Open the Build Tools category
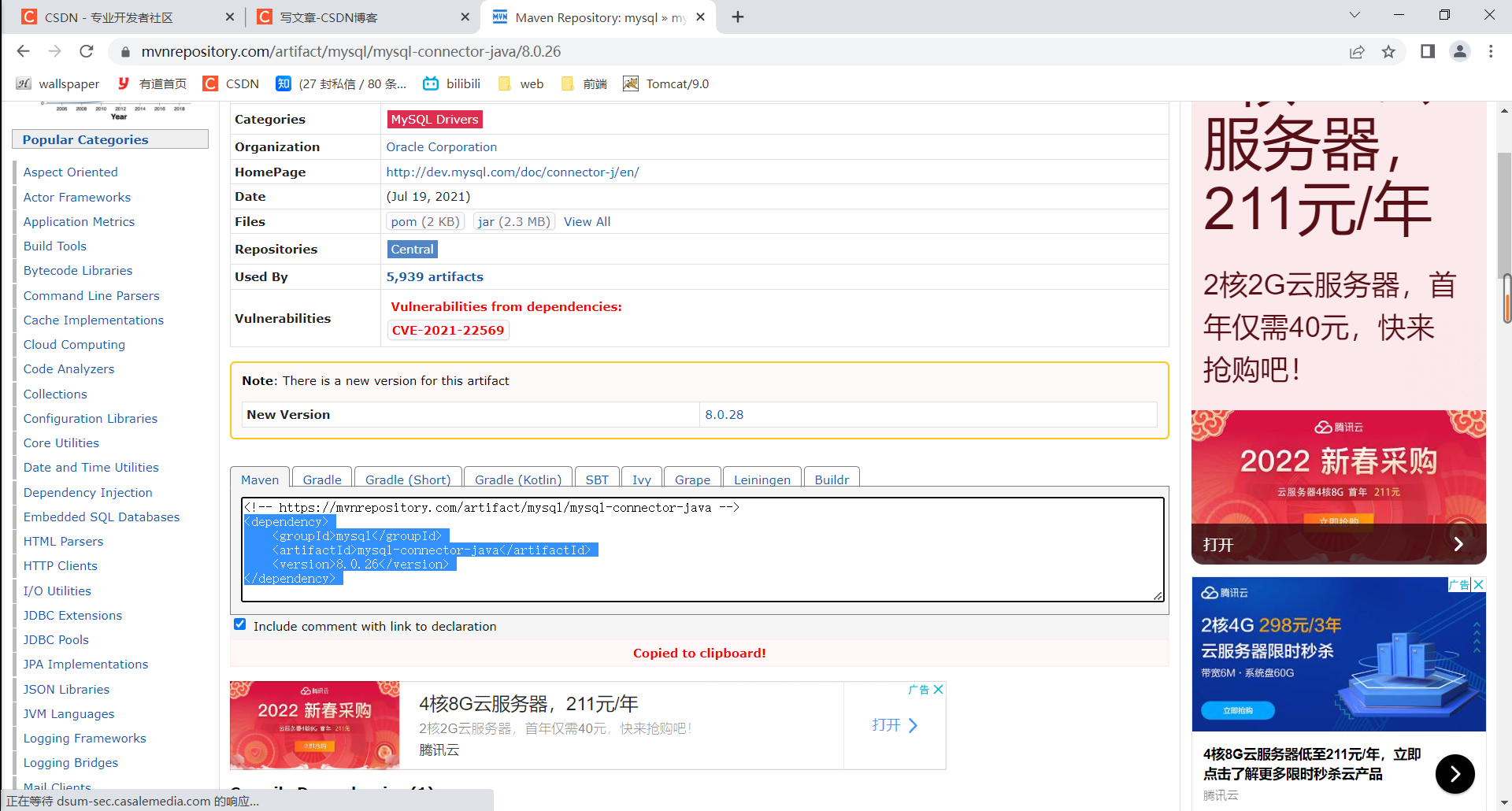The height and width of the screenshot is (811, 1512). [x=55, y=246]
